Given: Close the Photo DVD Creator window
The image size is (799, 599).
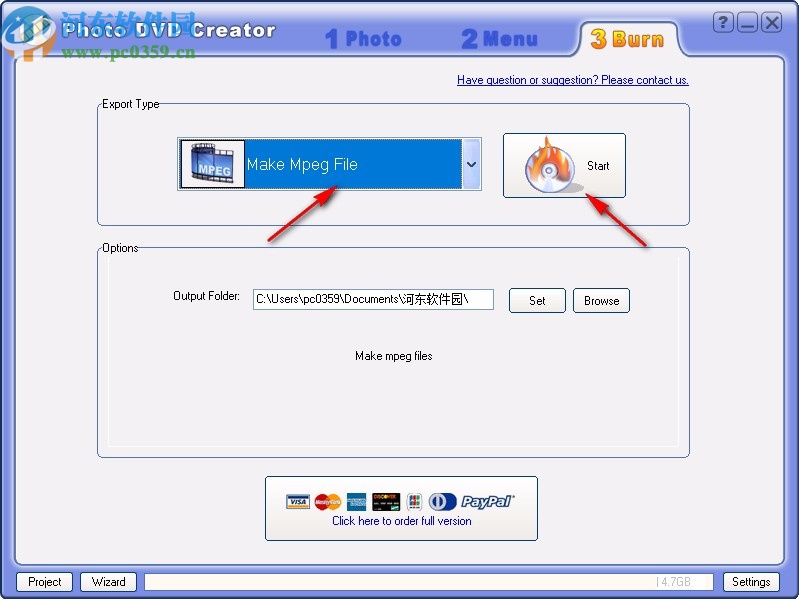Looking at the screenshot, I should (x=771, y=22).
